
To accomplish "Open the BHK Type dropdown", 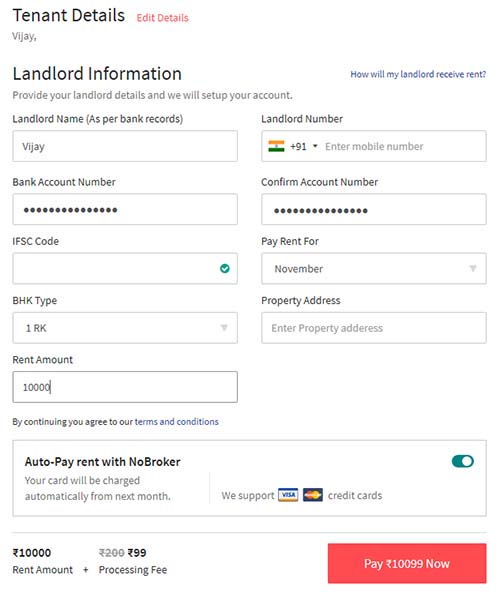I will pyautogui.click(x=125, y=328).
